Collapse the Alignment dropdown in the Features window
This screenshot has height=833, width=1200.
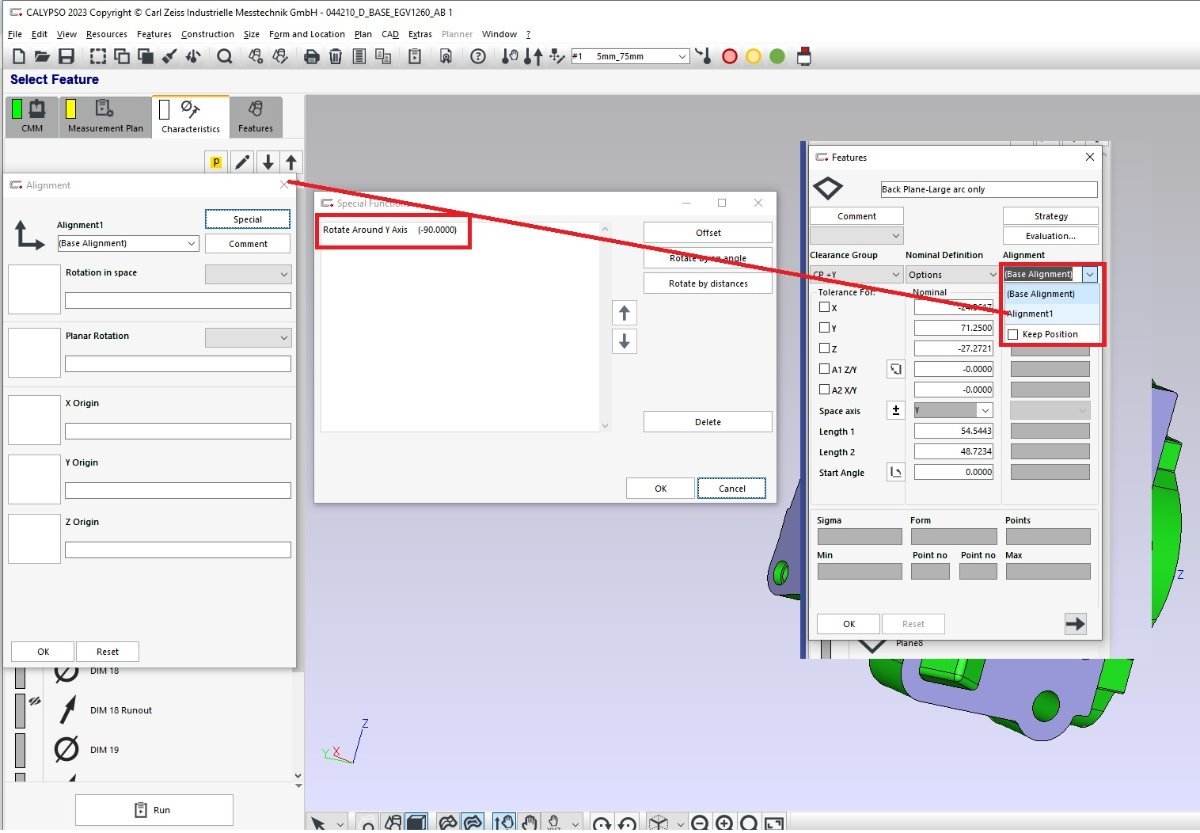pyautogui.click(x=1090, y=274)
